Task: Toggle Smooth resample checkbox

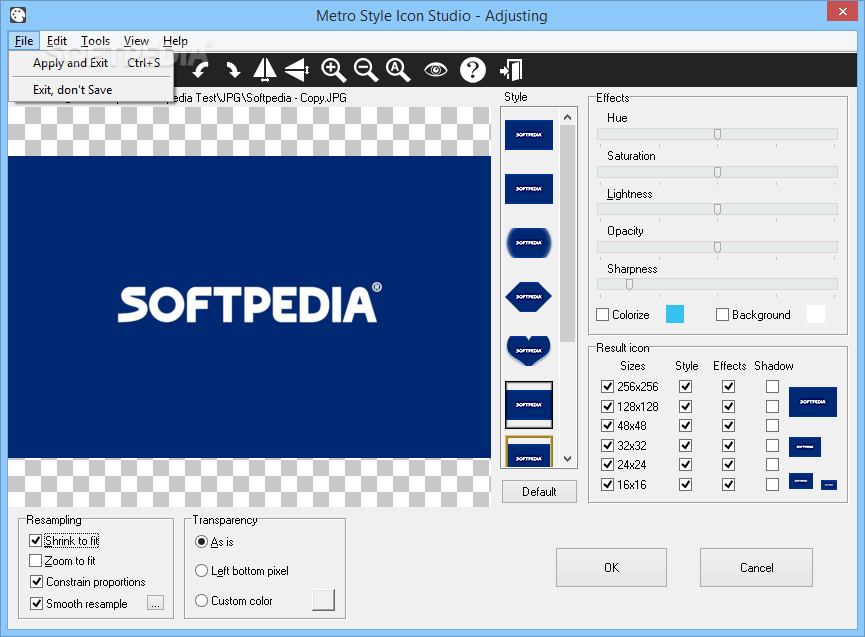Action: pos(36,603)
